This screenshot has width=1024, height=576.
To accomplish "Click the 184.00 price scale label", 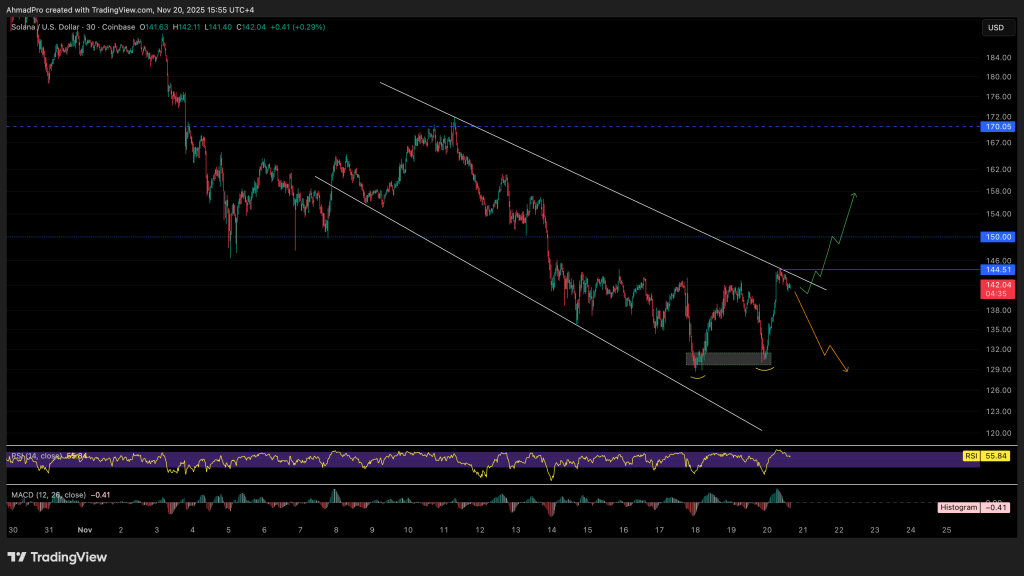I will coord(998,57).
